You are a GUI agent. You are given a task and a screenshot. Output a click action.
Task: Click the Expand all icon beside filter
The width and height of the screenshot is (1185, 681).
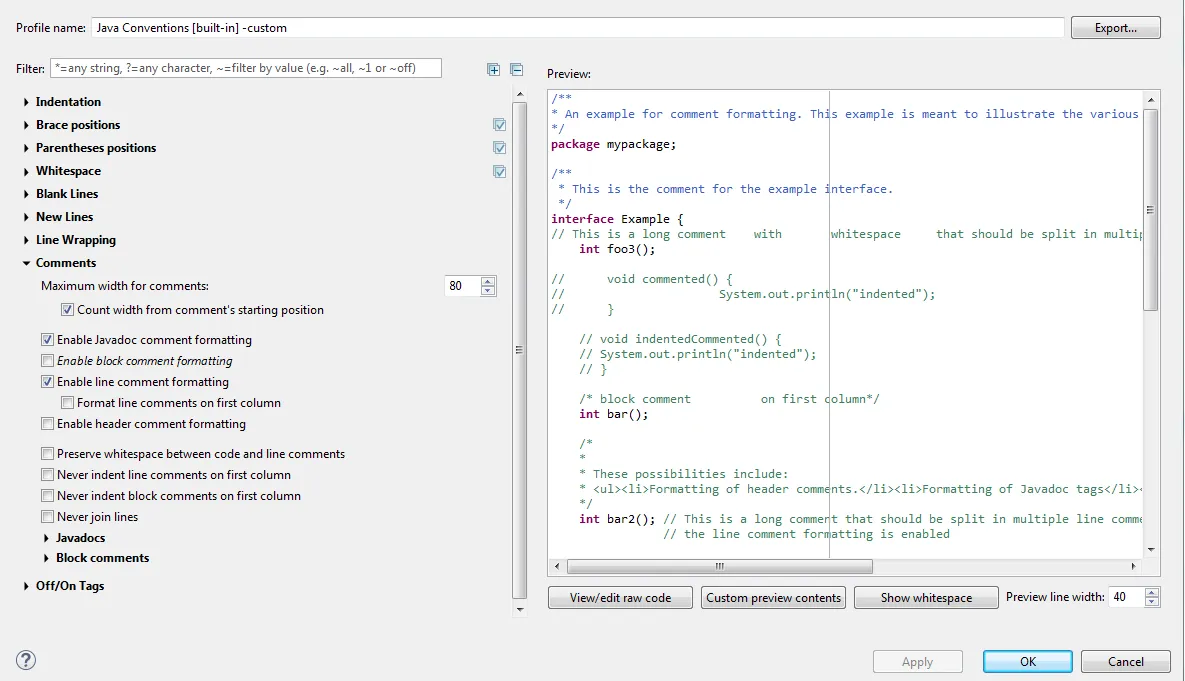[493, 69]
